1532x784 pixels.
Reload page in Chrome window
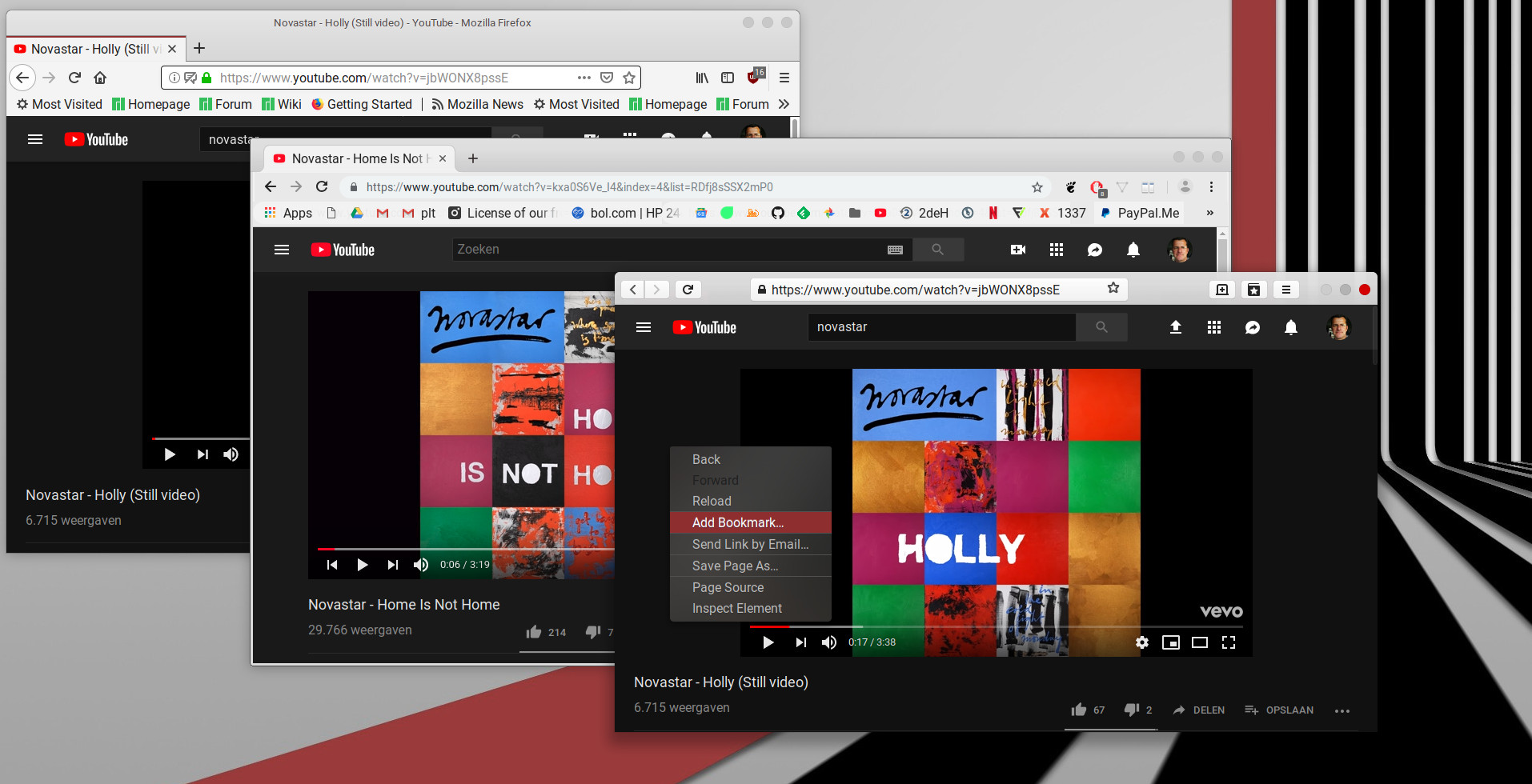tap(322, 186)
